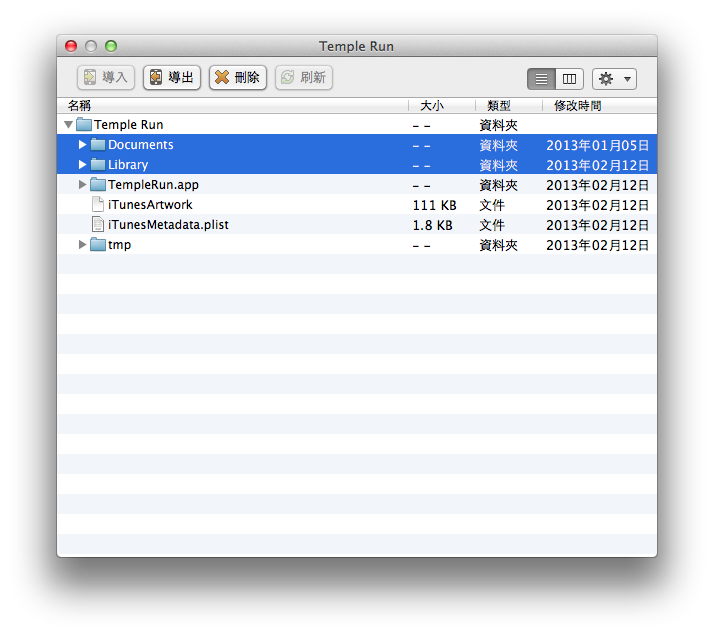Image resolution: width=714 pixels, height=636 pixels.
Task: Switch to list view mode
Action: tap(541, 79)
